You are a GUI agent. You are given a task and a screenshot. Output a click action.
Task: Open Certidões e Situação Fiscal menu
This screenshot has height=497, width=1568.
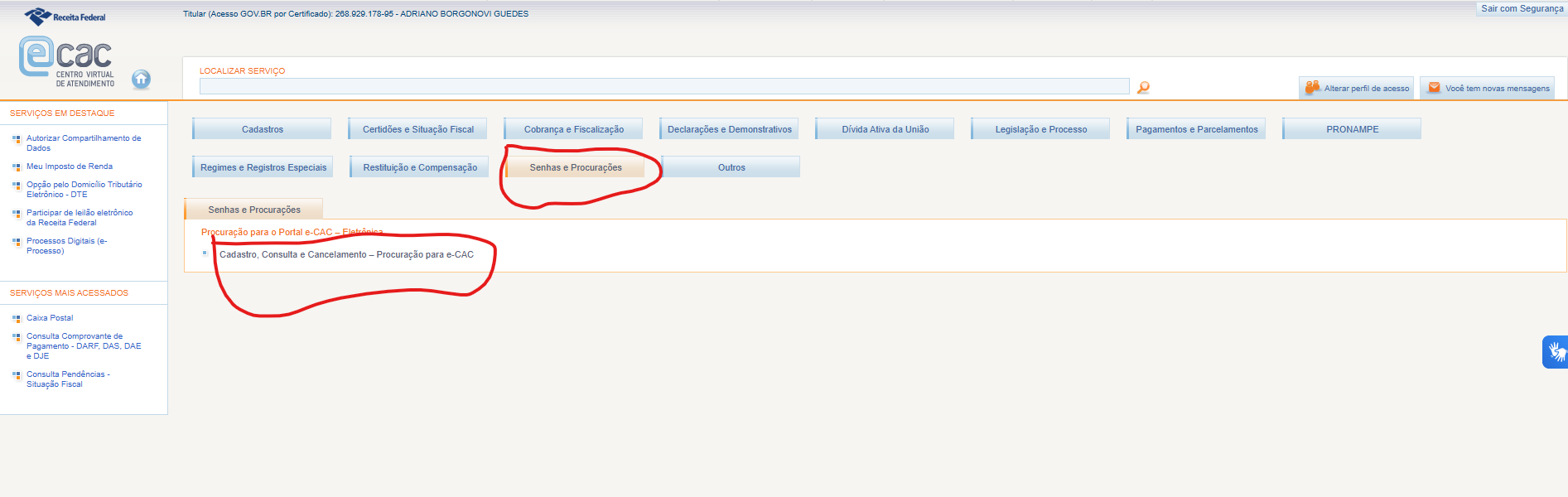(417, 129)
